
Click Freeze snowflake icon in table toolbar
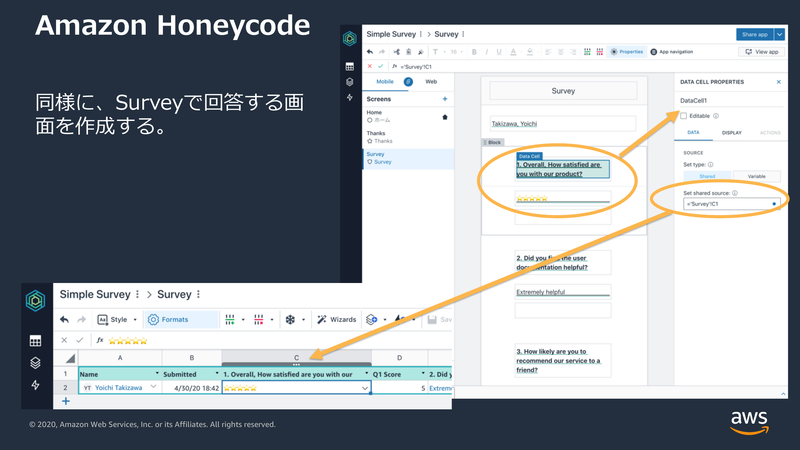tap(290, 319)
